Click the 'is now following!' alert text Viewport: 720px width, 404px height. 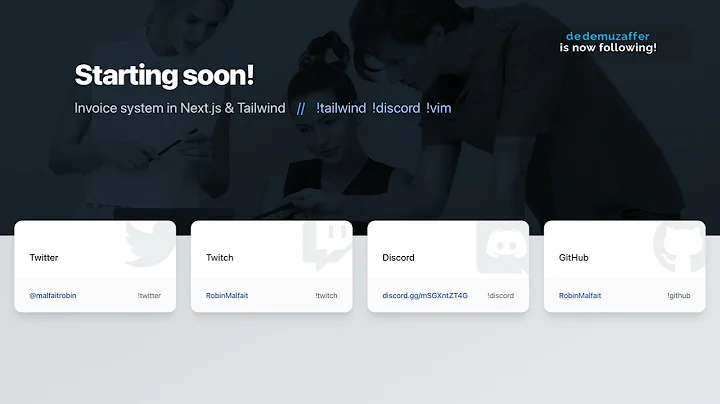pyautogui.click(x=608, y=48)
